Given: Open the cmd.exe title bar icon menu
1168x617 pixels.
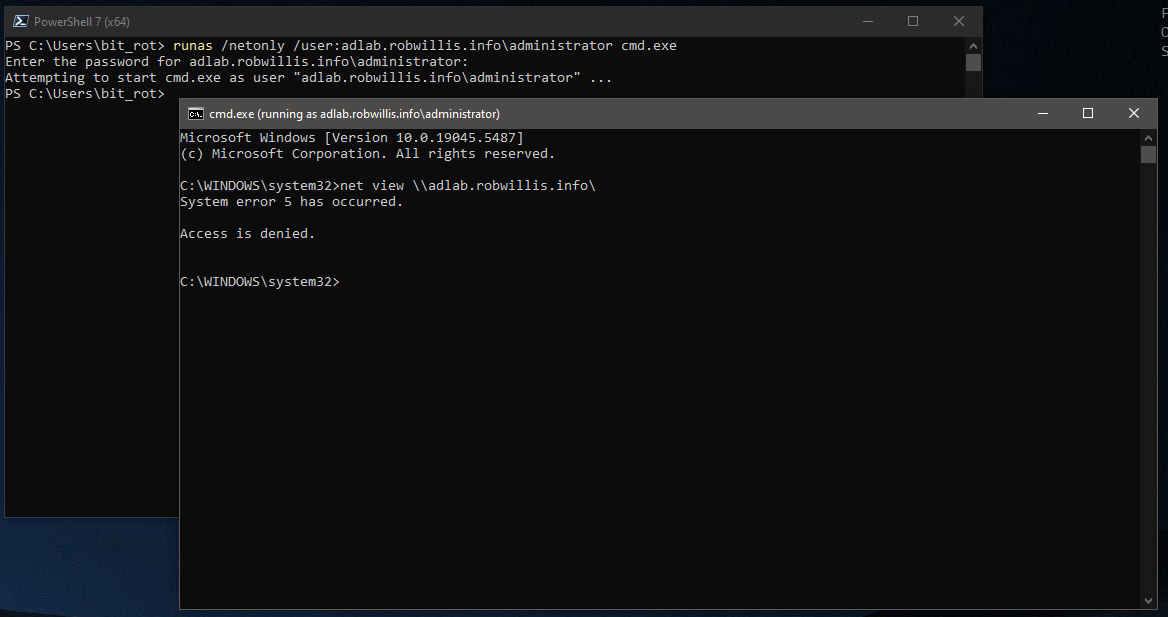Looking at the screenshot, I should coord(196,114).
